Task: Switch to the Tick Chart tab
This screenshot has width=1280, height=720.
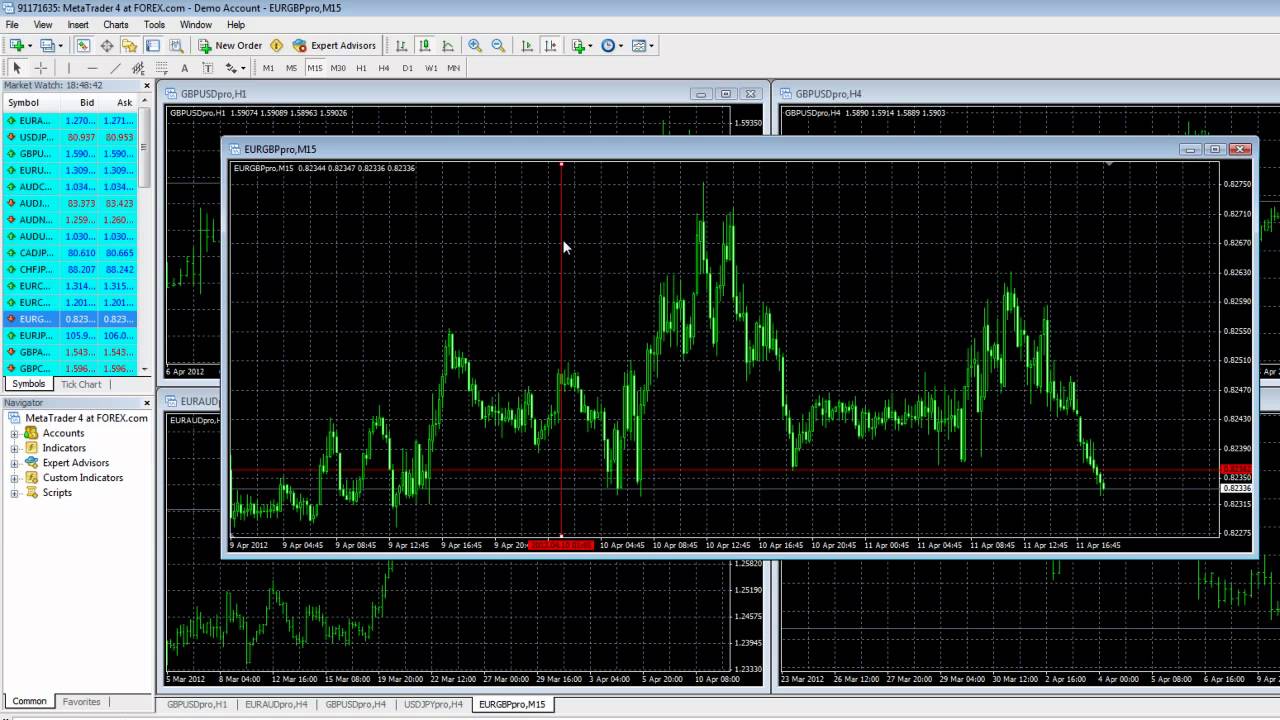Action: (81, 384)
